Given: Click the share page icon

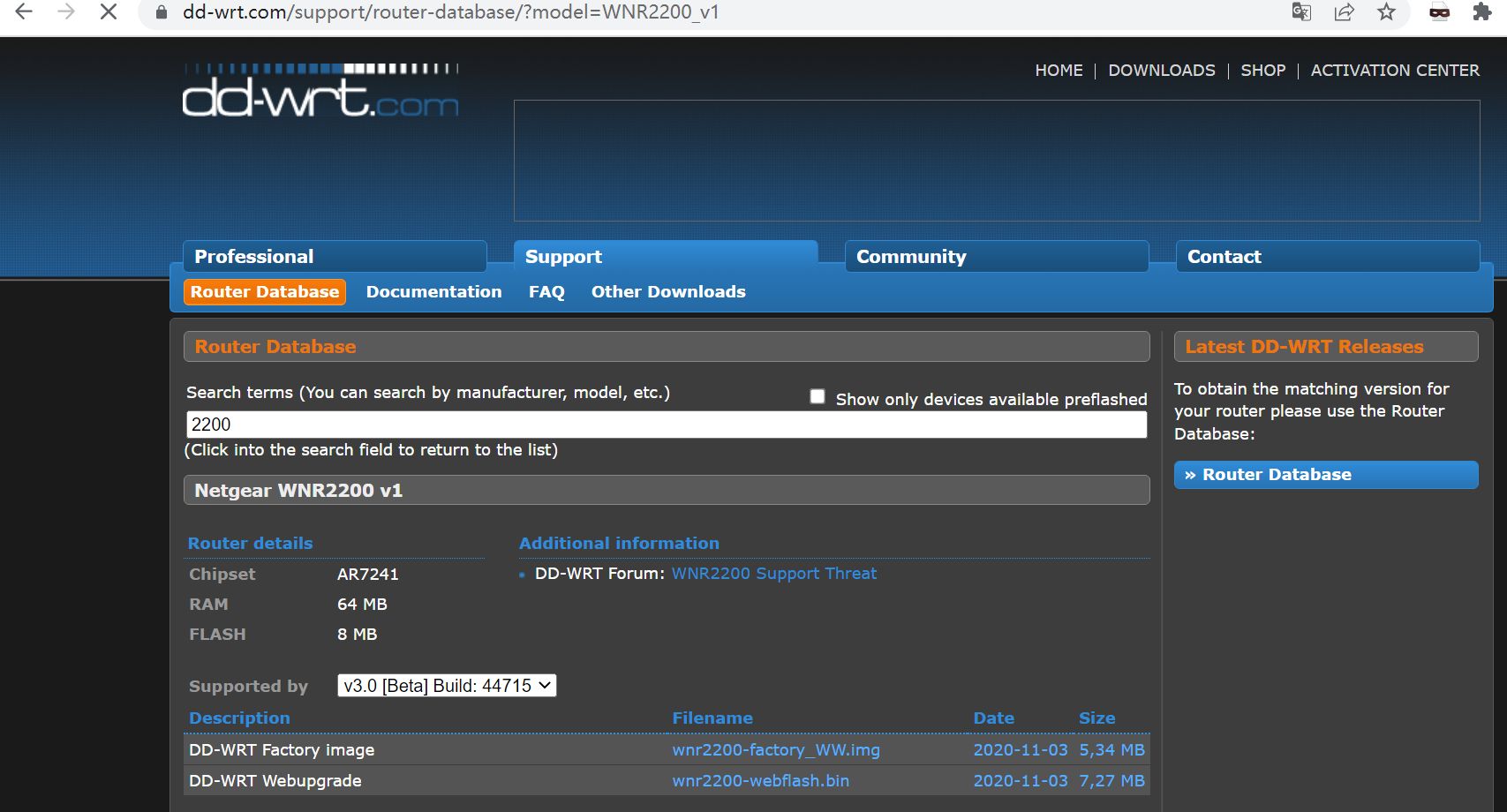Looking at the screenshot, I should click(1344, 12).
